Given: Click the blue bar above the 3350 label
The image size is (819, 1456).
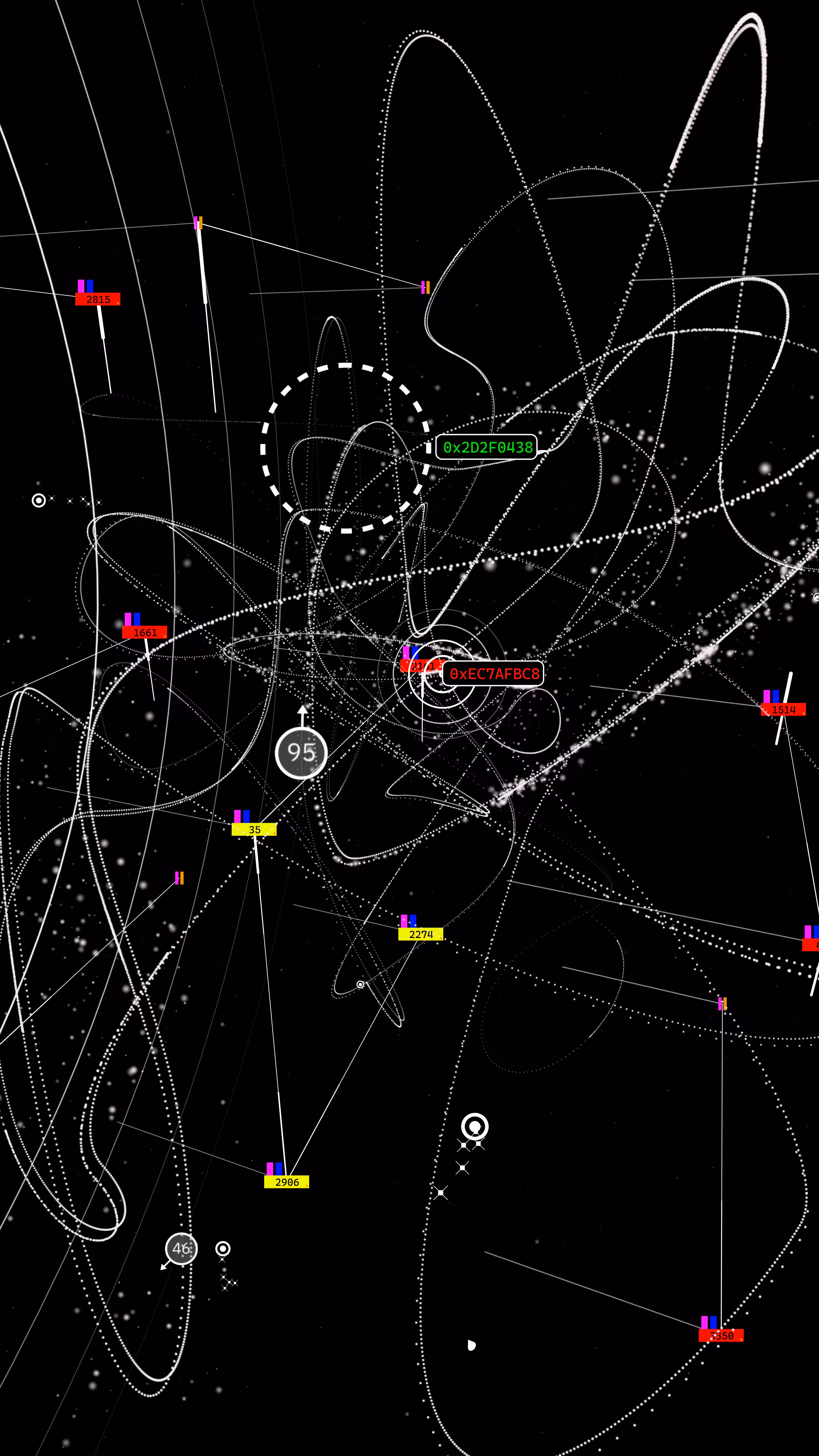Looking at the screenshot, I should [713, 1323].
